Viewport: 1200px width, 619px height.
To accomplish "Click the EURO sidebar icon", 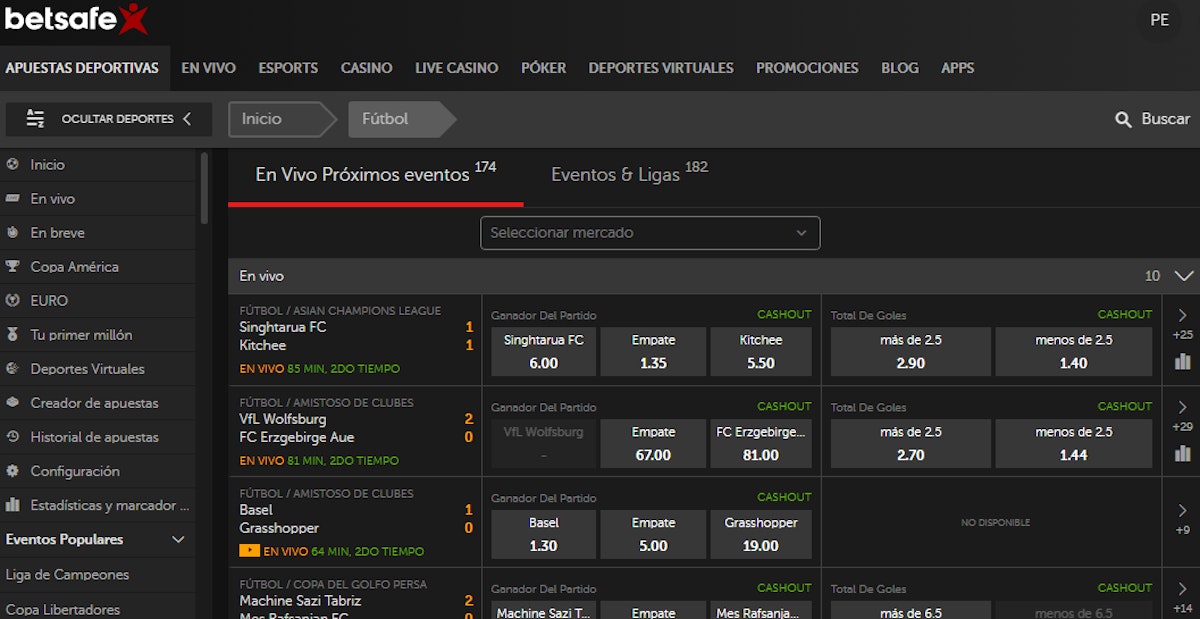I will click(13, 301).
